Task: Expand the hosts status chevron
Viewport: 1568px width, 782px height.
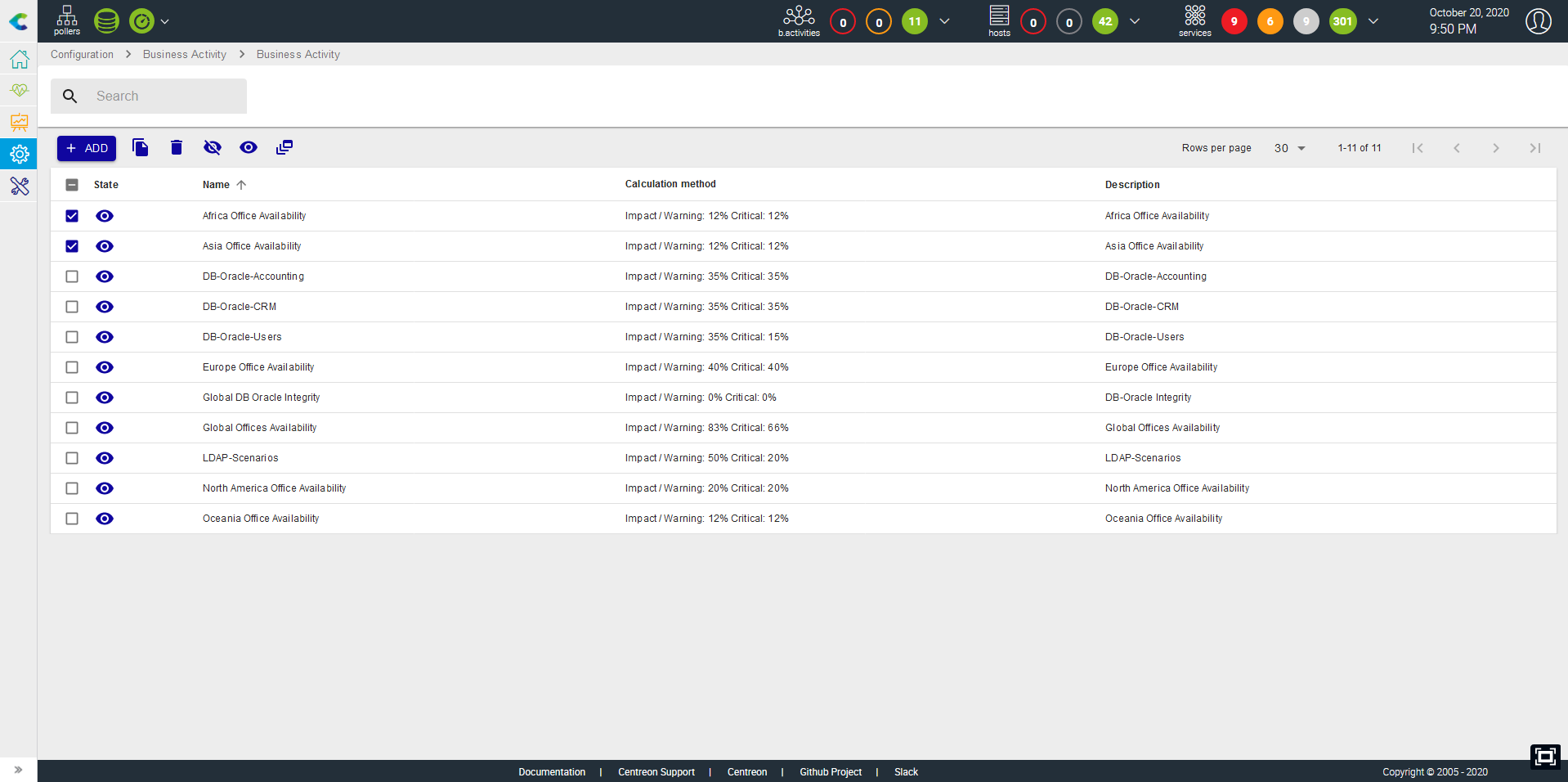Action: (x=1135, y=21)
